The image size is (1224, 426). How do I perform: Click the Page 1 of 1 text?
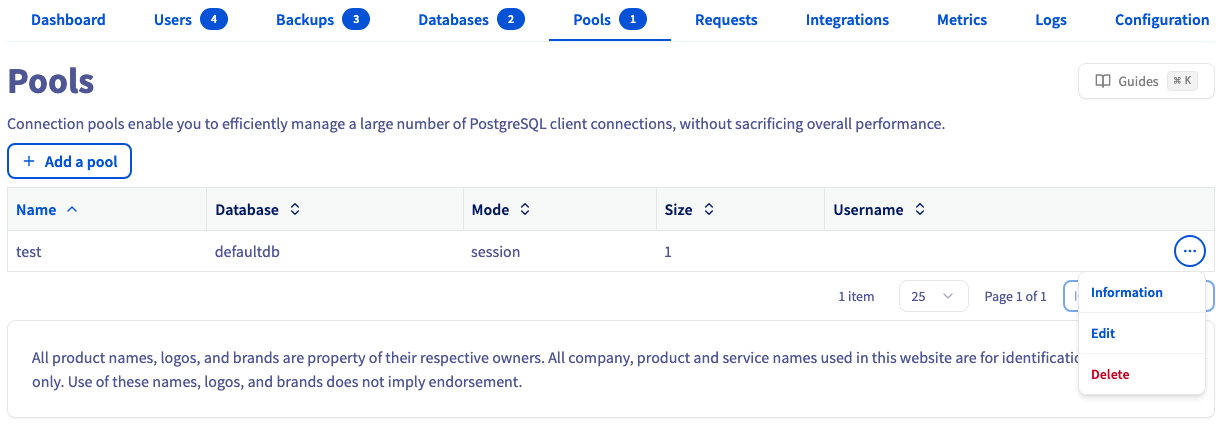1016,297
